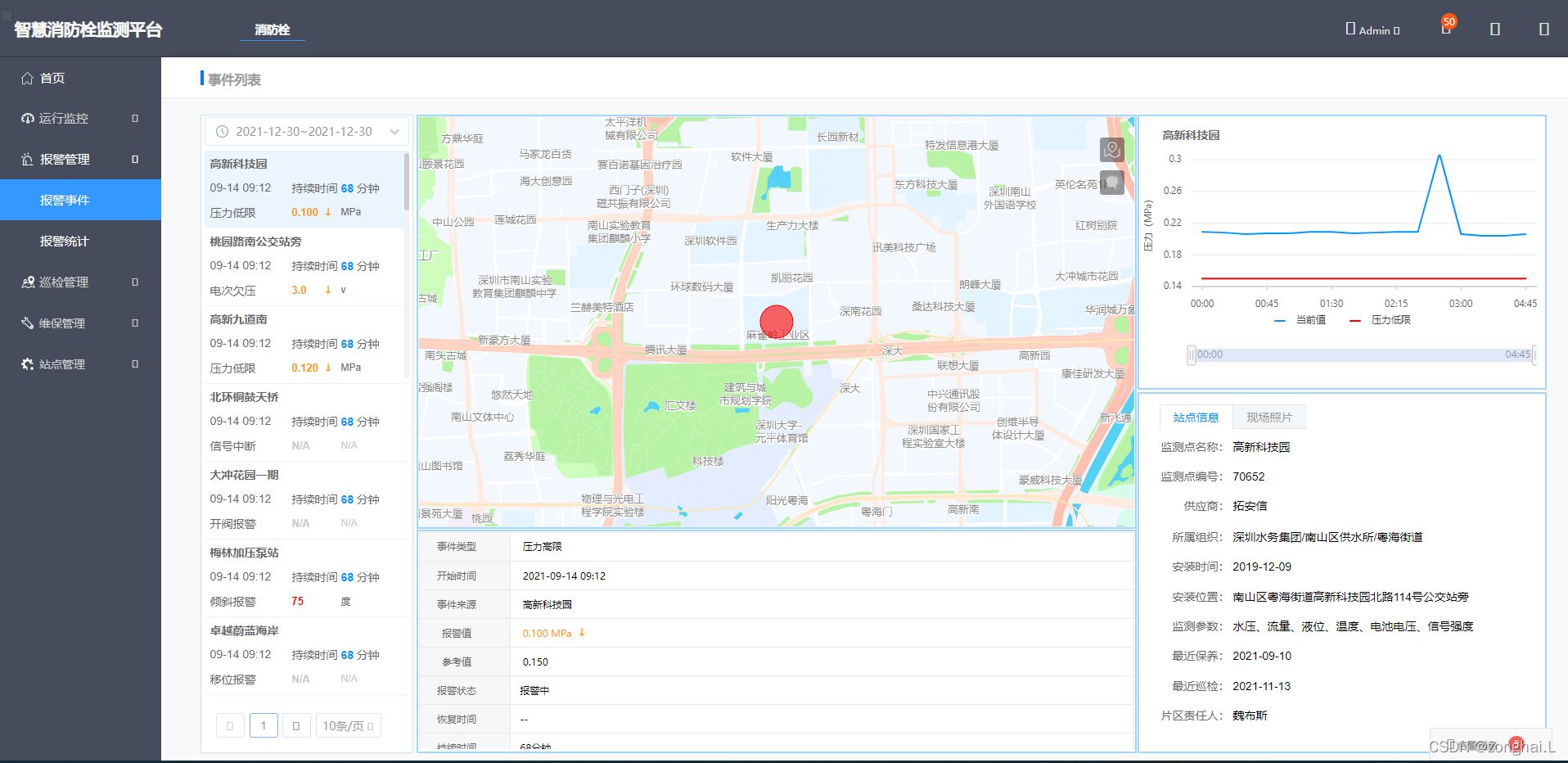Click the 0.100 pressure value down arrow

[x=328, y=212]
